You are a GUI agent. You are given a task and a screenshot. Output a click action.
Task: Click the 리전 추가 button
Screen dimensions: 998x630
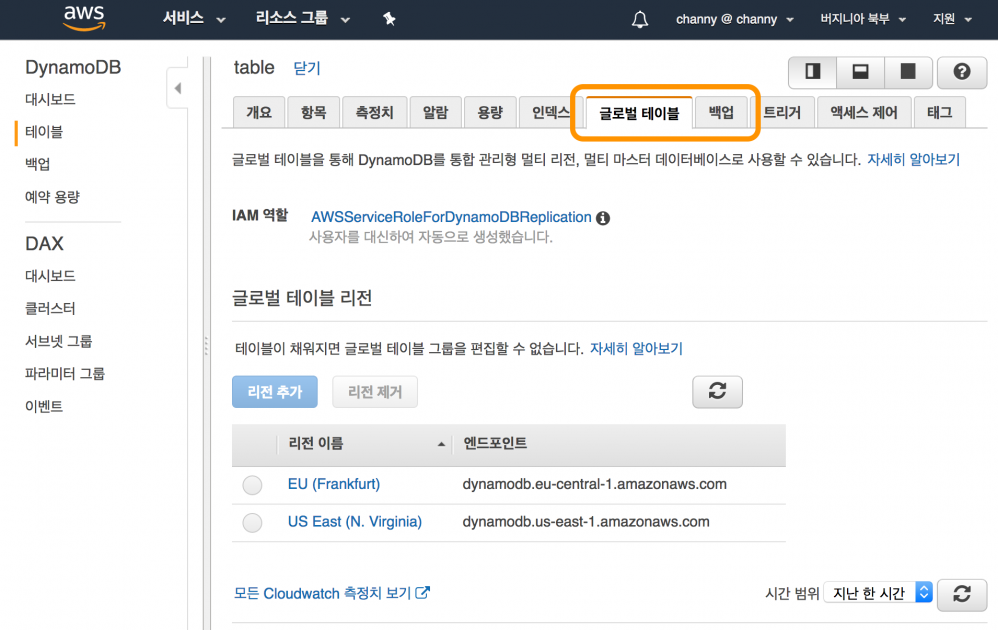tap(274, 392)
